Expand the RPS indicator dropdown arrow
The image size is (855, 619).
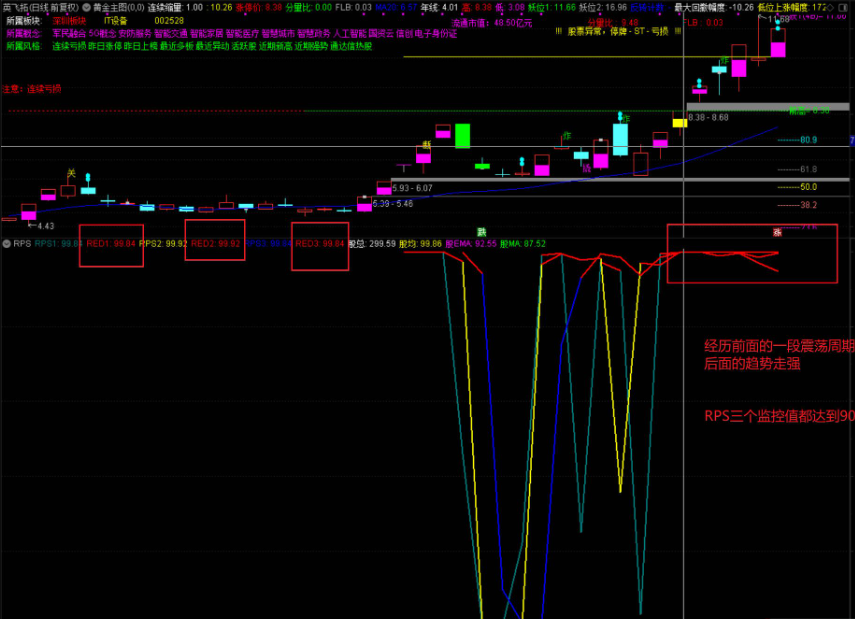7,244
